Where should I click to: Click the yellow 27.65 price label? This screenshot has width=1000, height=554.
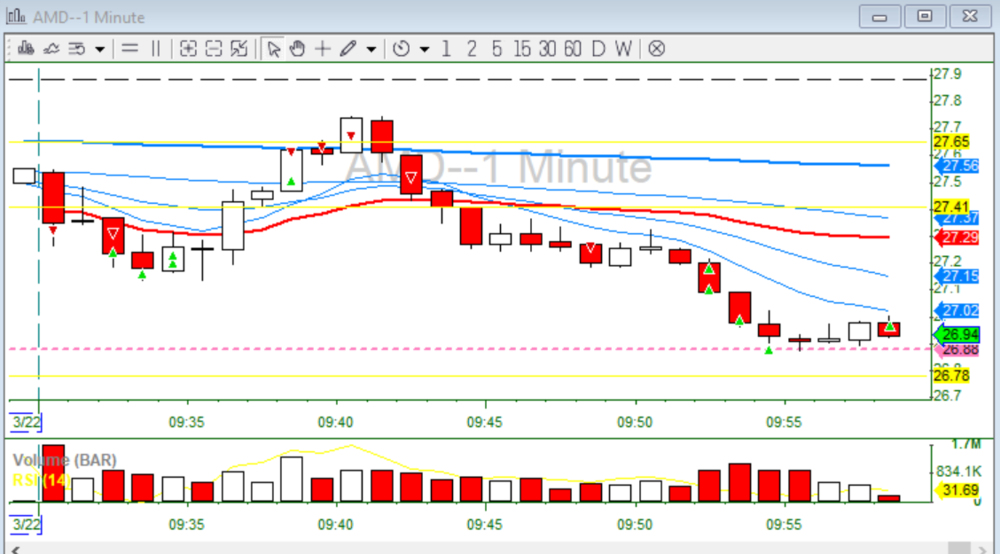(950, 142)
